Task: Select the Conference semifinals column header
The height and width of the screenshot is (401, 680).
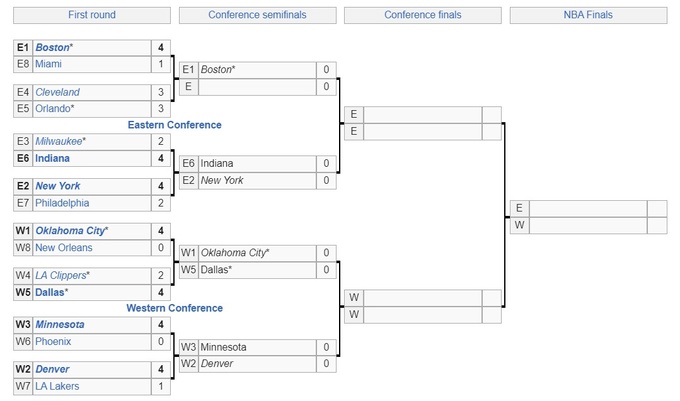Action: click(x=257, y=15)
